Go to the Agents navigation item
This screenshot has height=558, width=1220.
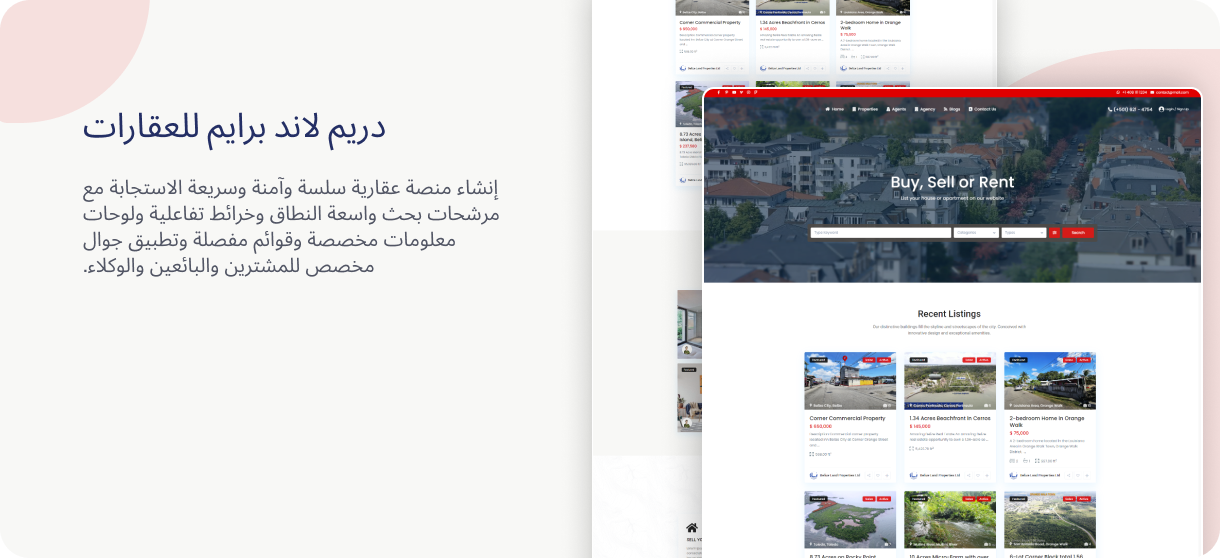(x=896, y=109)
